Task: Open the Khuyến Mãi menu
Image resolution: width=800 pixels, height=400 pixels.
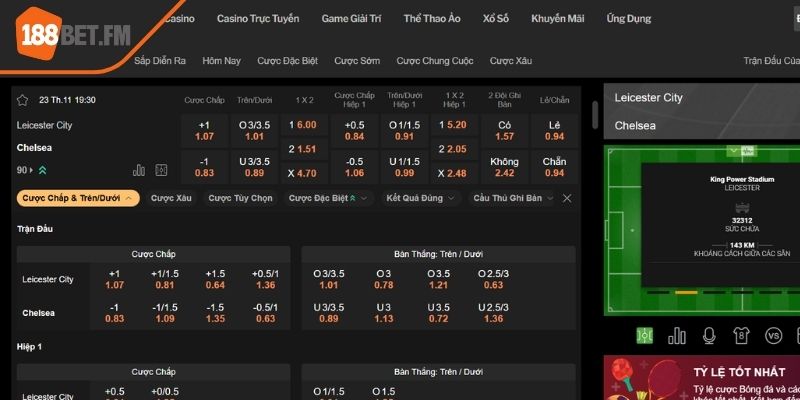Action: point(558,19)
